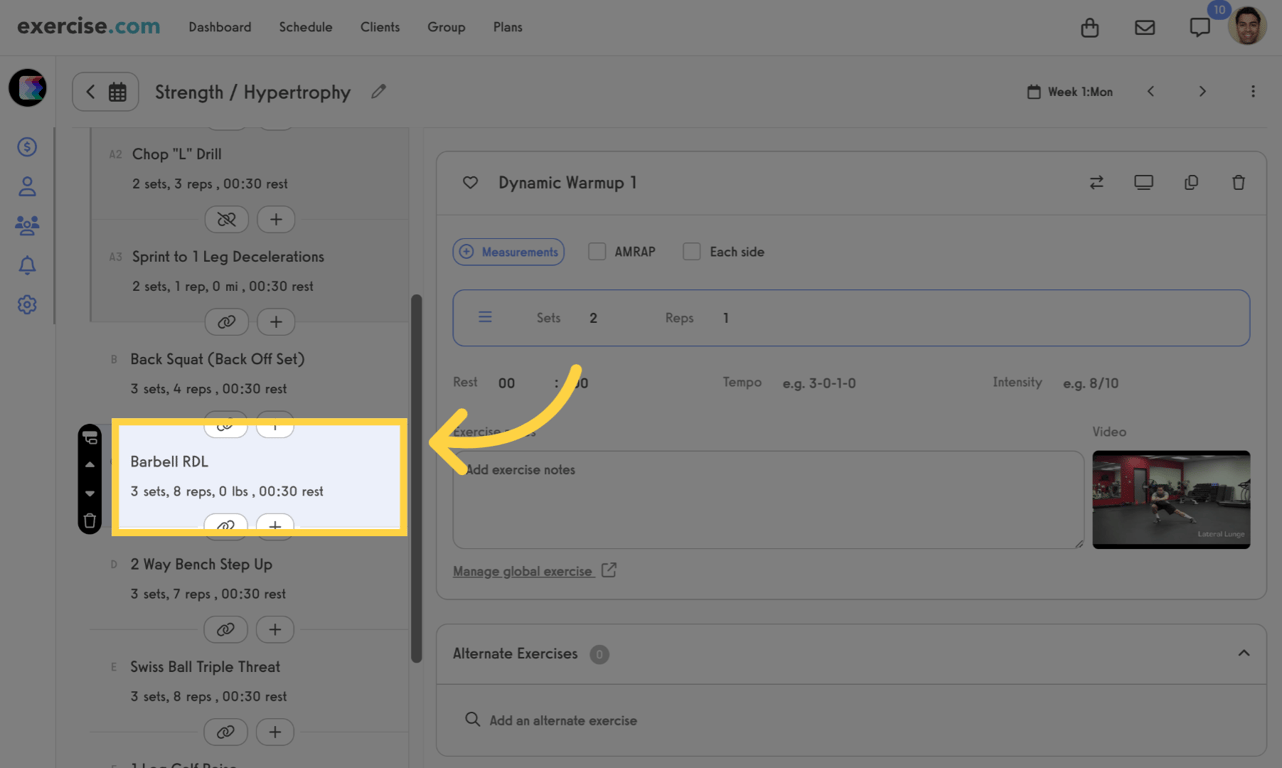Swap Dynamic Warmup 1 using the exchange arrows icon

click(x=1096, y=182)
